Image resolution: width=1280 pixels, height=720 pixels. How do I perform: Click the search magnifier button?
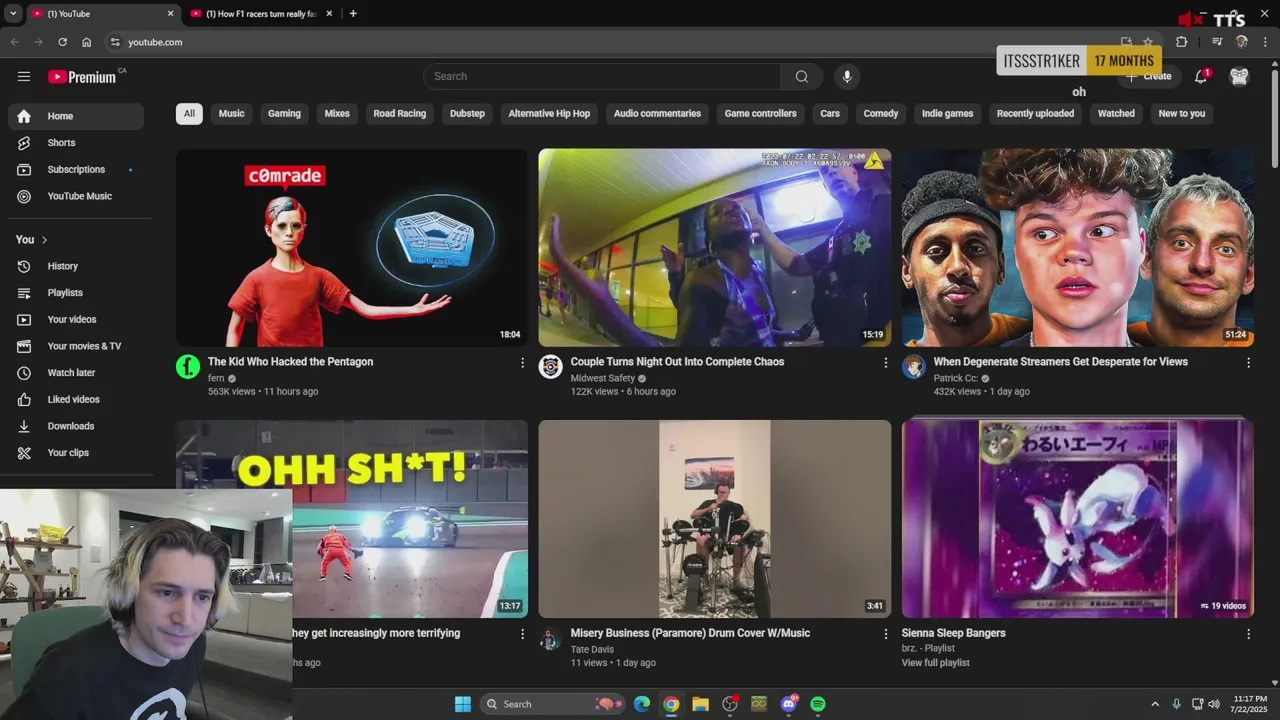coord(801,76)
